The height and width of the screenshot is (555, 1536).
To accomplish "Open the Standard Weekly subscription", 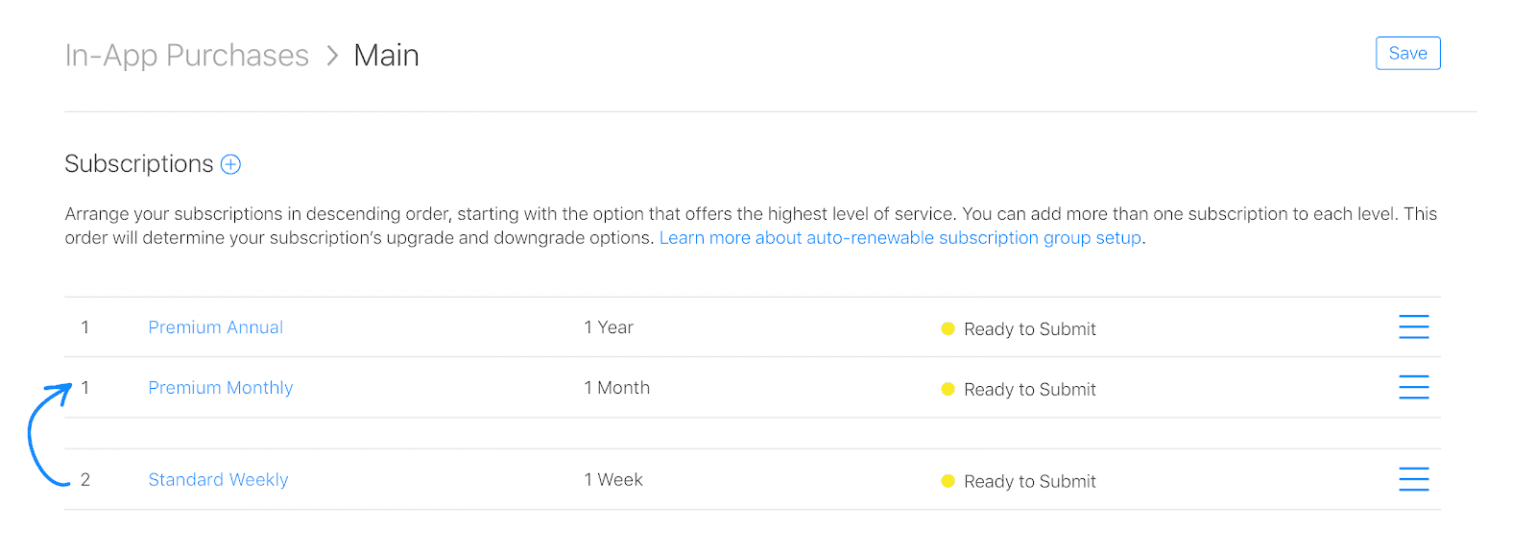I will click(x=218, y=480).
